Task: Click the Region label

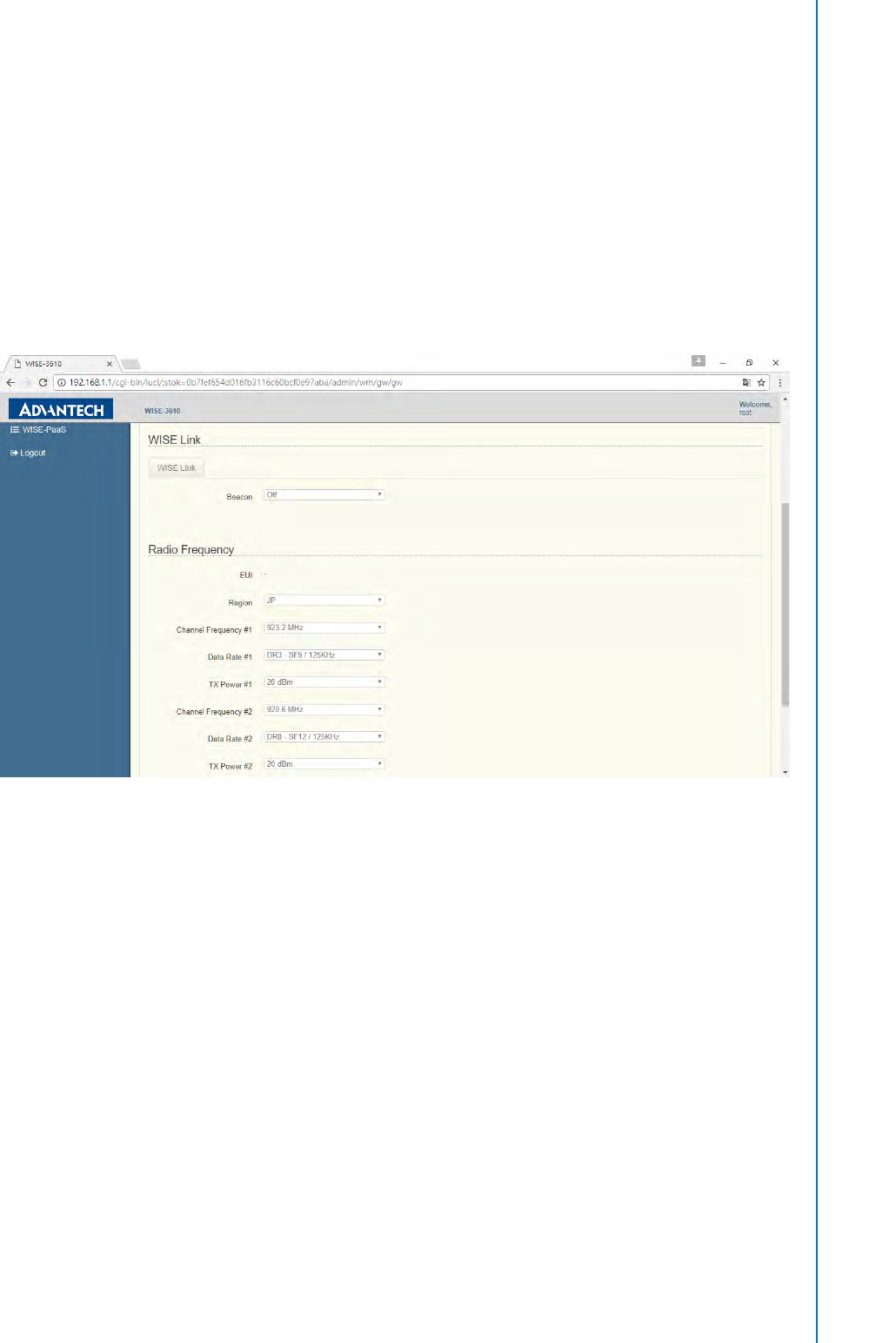Action: tap(240, 602)
